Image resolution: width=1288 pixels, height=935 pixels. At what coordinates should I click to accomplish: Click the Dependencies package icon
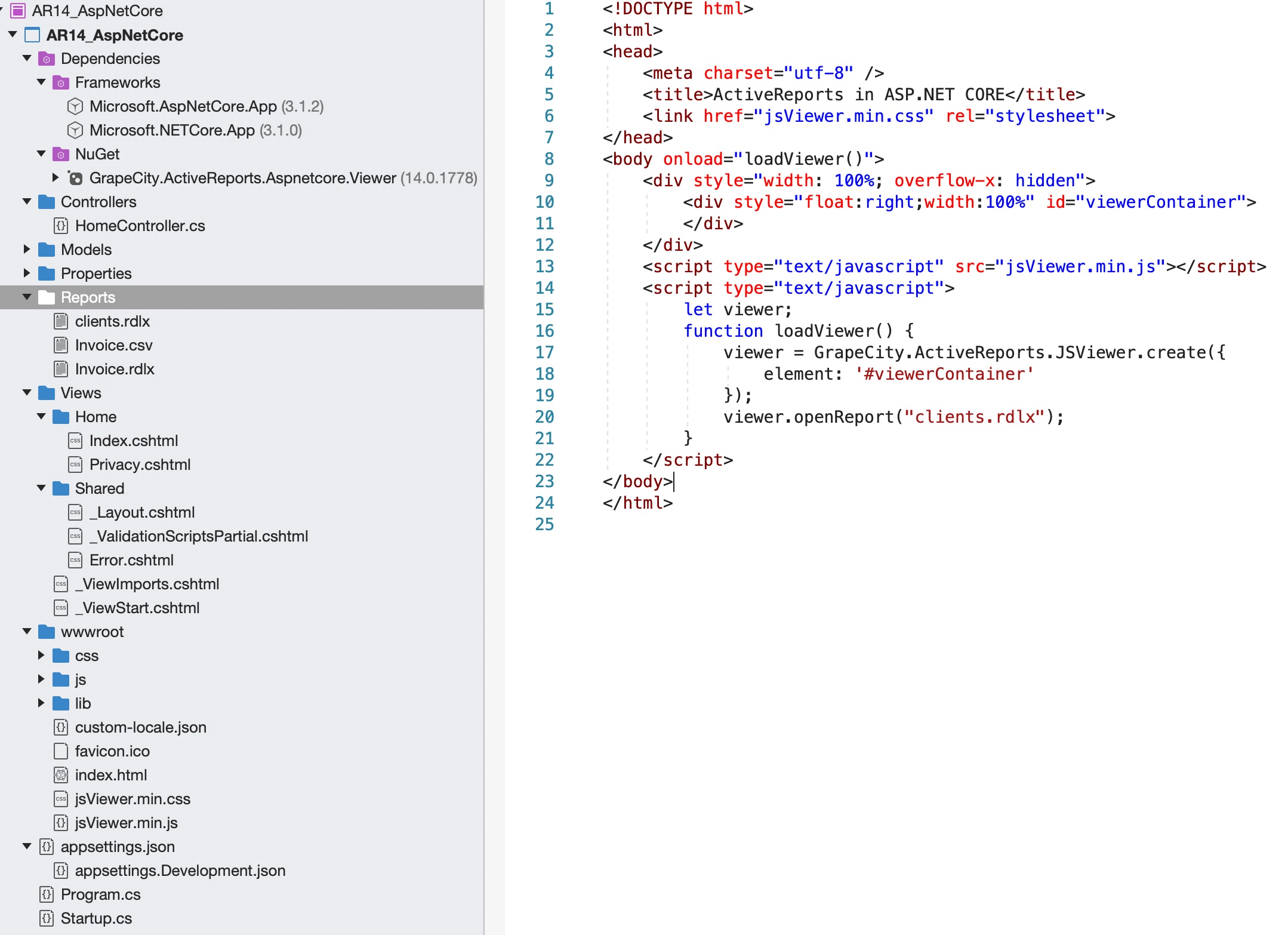click(47, 59)
